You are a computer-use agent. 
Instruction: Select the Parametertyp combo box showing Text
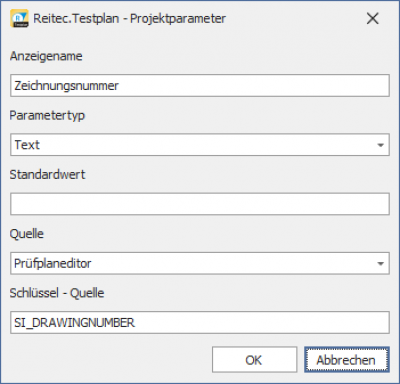(x=200, y=145)
